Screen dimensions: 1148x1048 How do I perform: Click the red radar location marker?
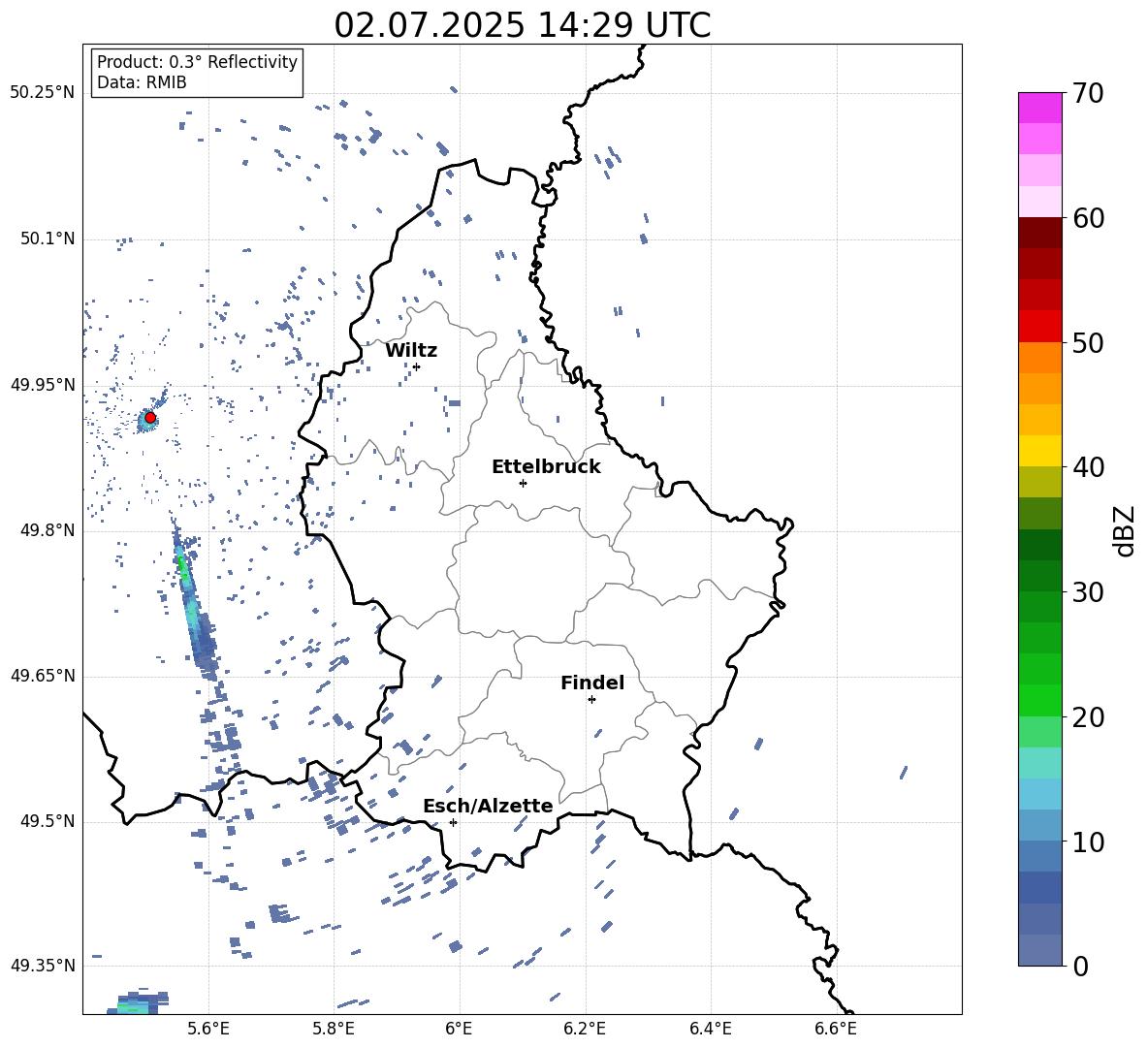(x=150, y=417)
